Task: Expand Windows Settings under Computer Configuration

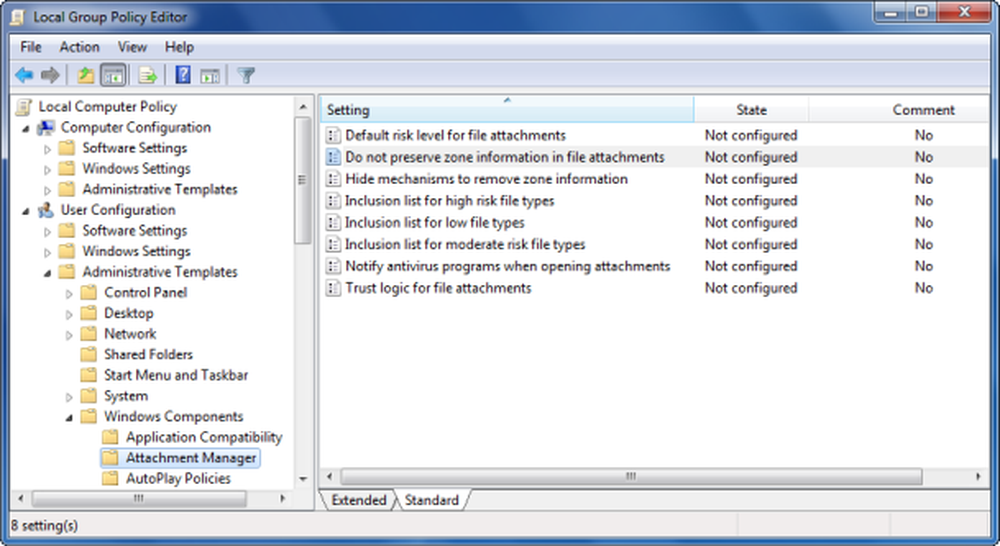Action: [47, 170]
